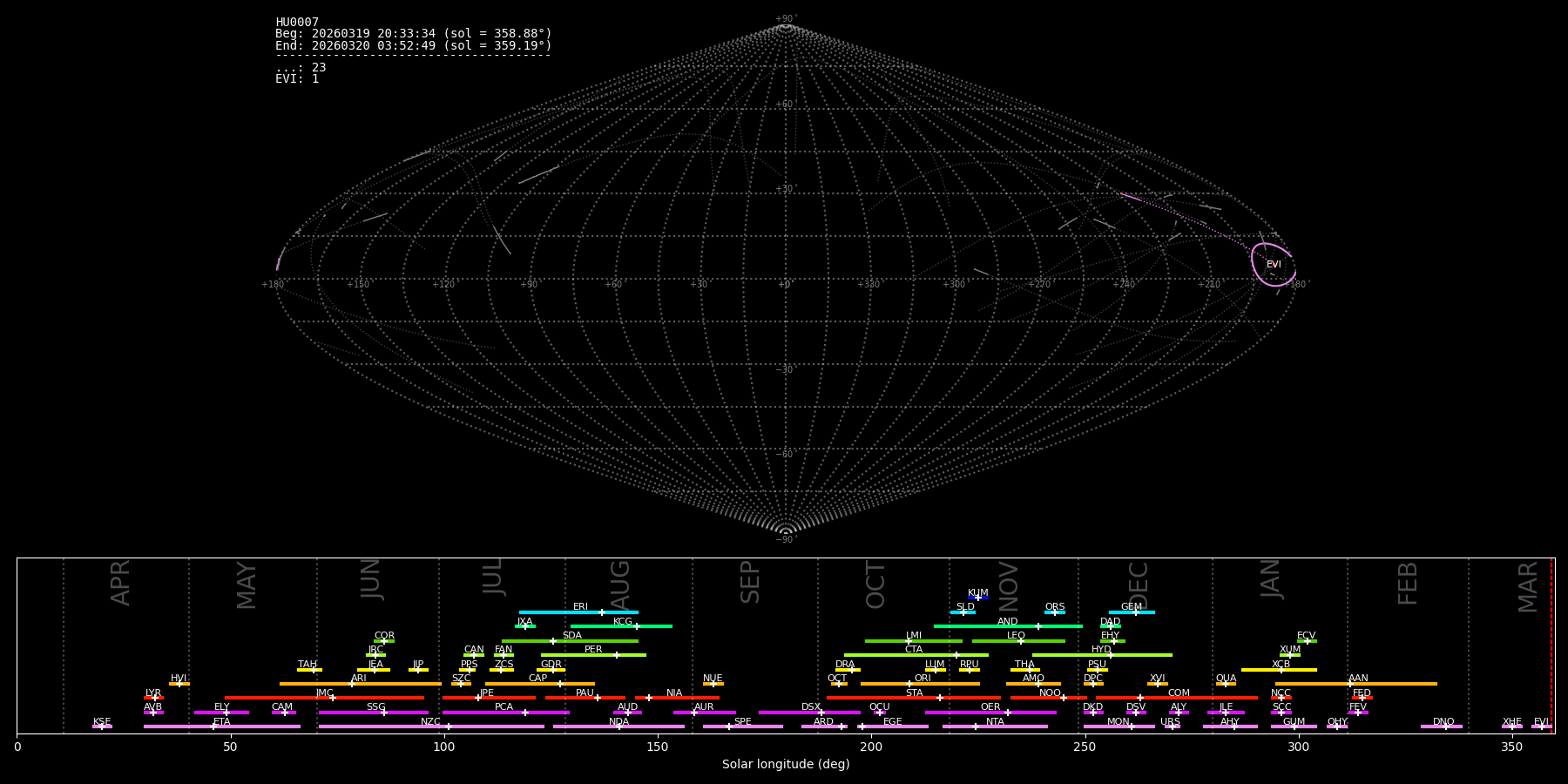Click the KCG green activity bar

(x=621, y=626)
